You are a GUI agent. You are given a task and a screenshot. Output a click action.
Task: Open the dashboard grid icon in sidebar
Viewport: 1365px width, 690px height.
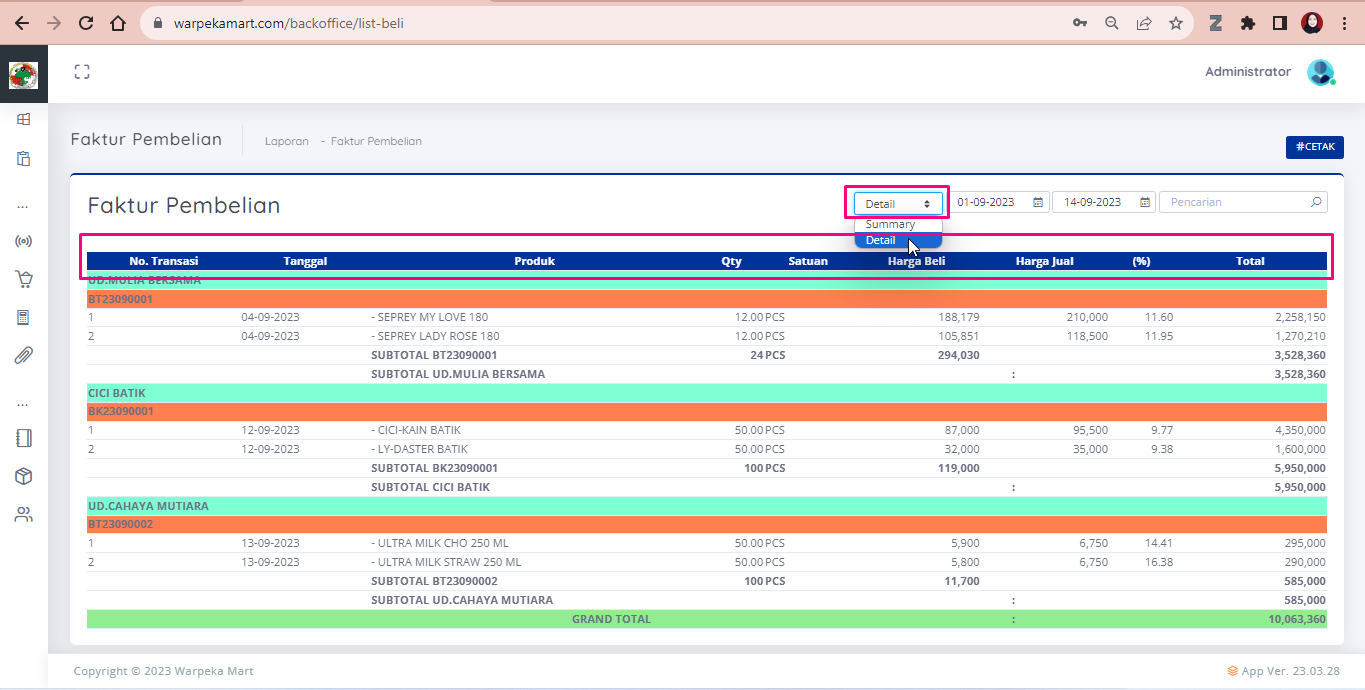pos(23,119)
